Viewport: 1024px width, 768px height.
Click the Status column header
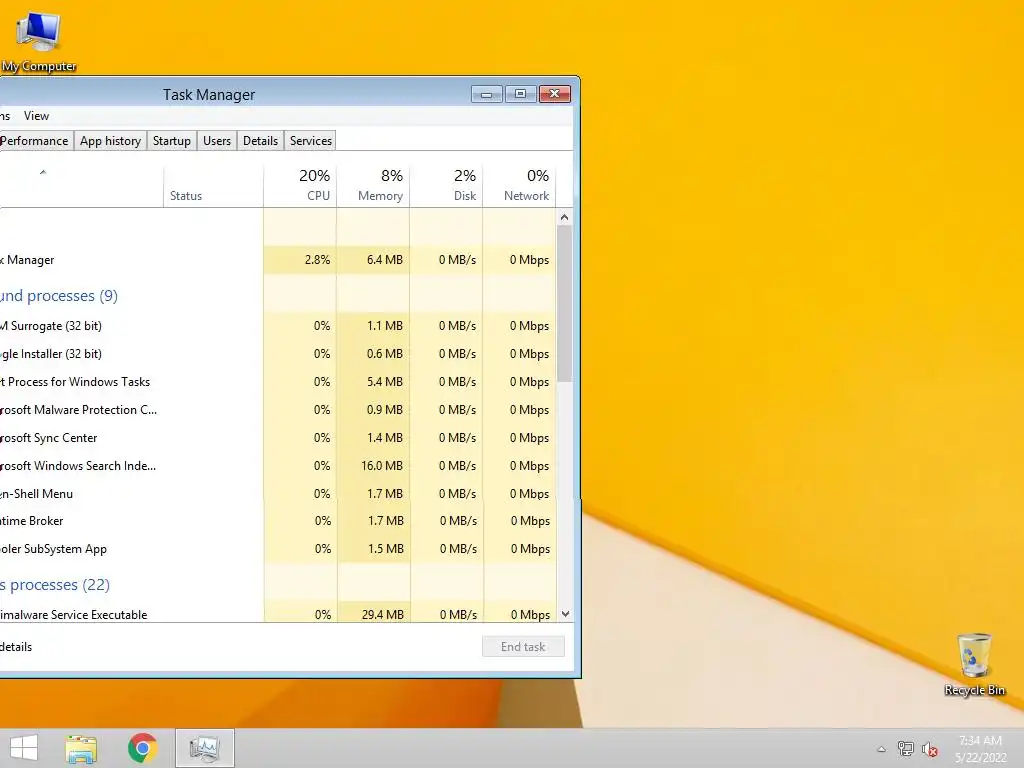point(214,185)
